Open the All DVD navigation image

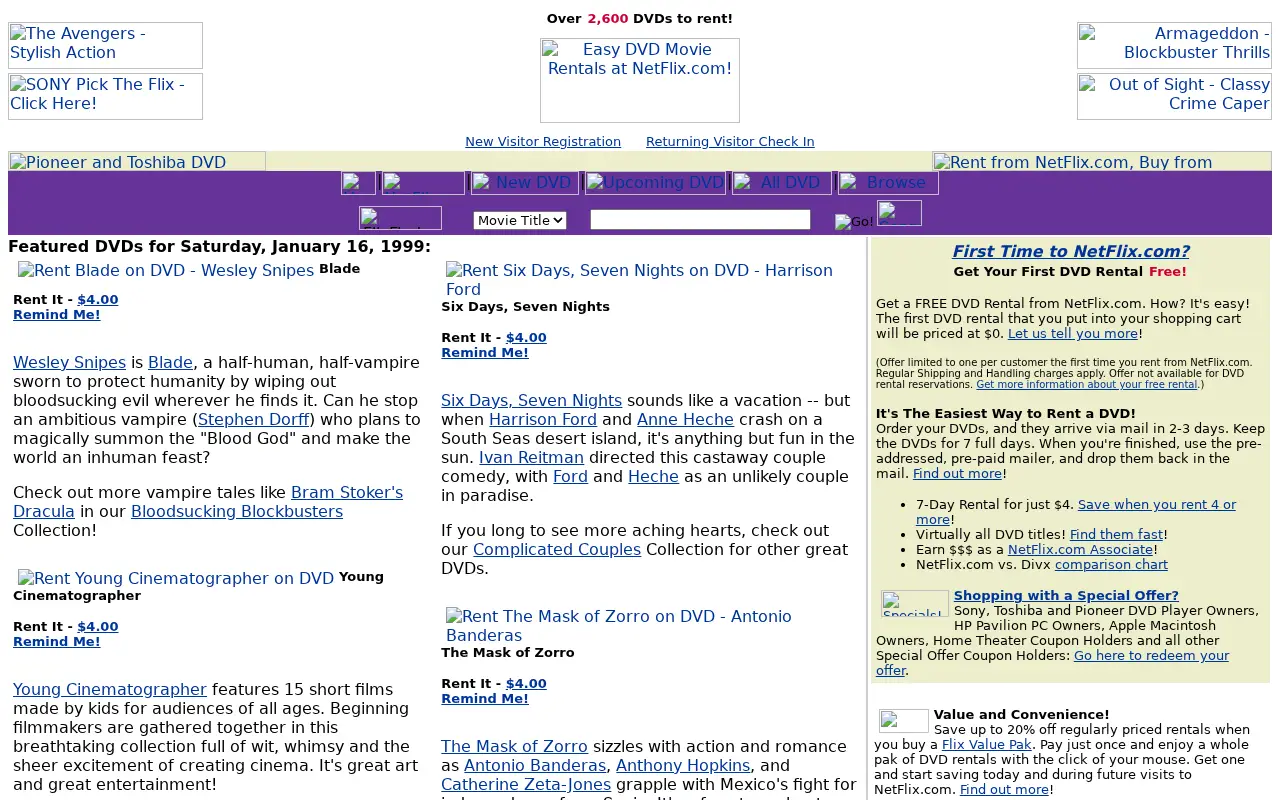point(782,183)
